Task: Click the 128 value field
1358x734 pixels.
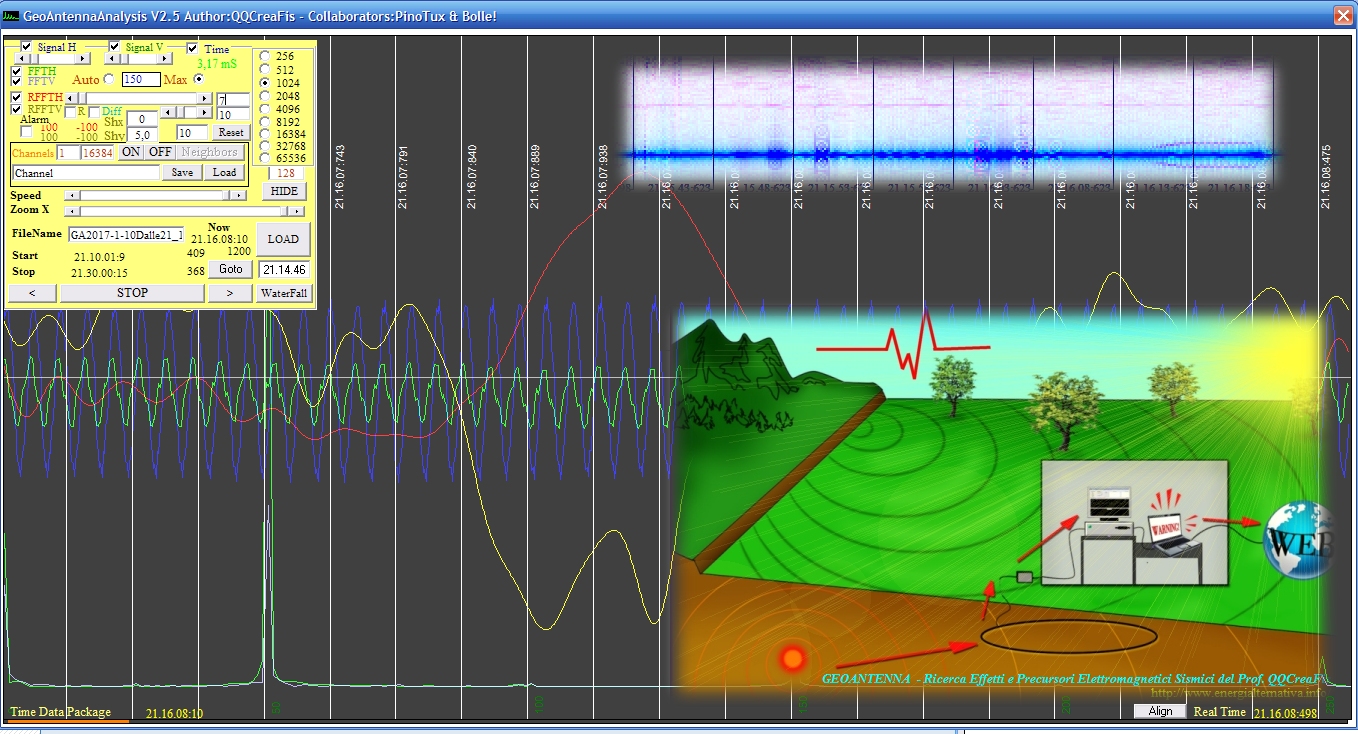Action: point(286,173)
